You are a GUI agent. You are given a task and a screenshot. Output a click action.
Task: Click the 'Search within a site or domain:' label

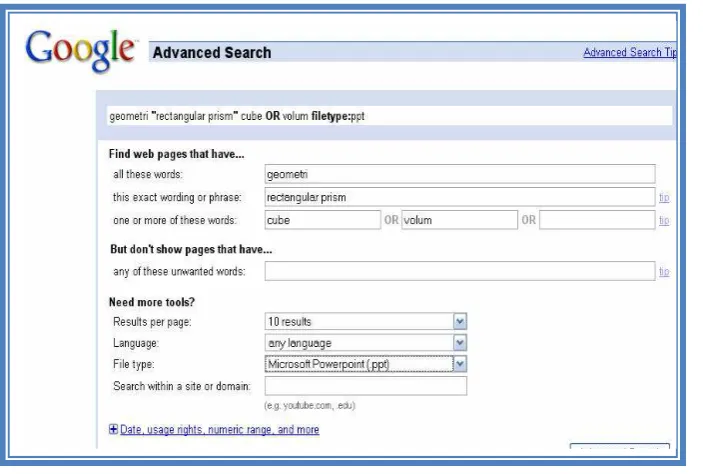pyautogui.click(x=182, y=386)
